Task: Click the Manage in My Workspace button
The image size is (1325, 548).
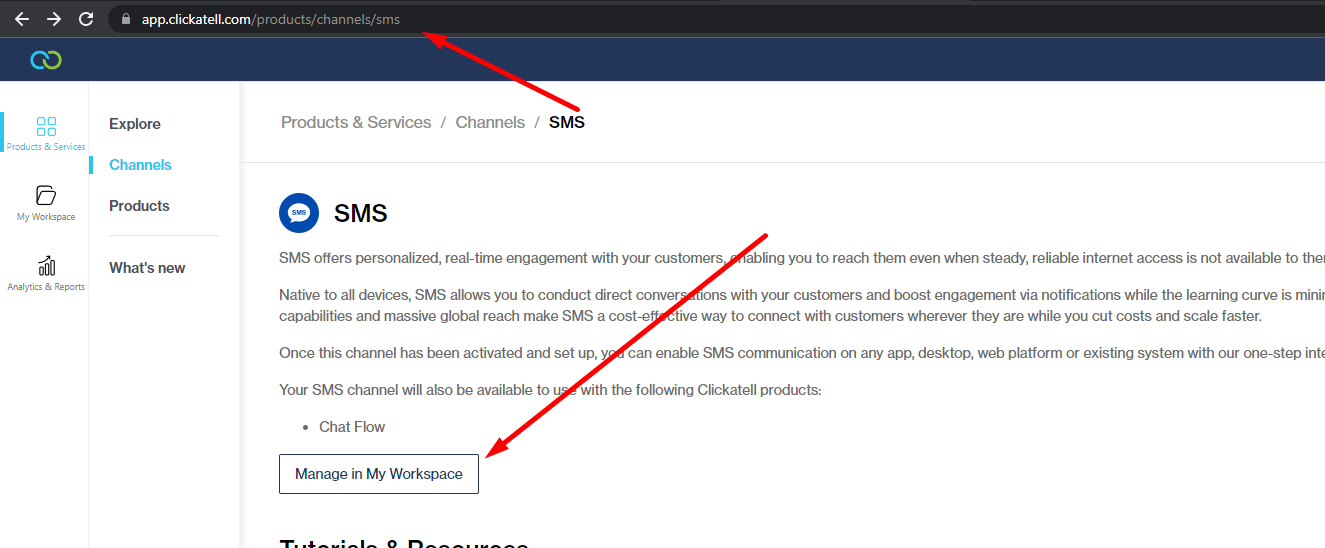Action: (379, 474)
